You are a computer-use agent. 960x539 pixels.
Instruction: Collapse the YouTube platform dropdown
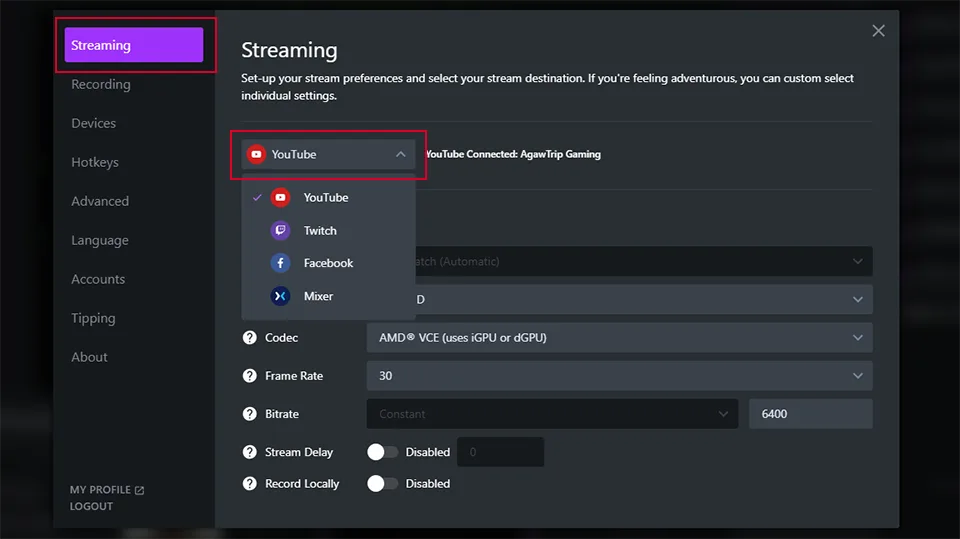328,154
